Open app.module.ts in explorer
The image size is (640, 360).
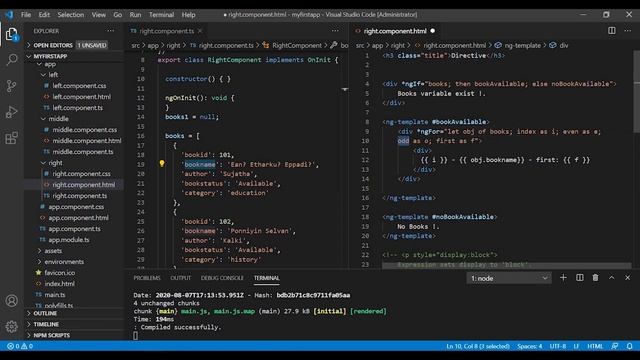(69, 240)
